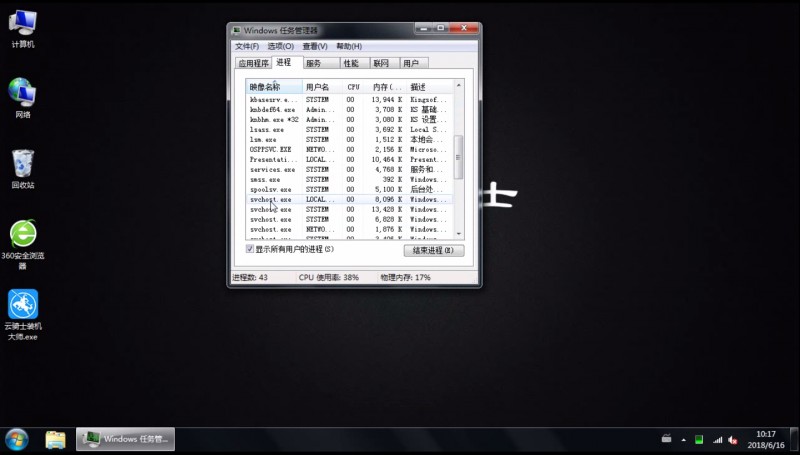Select svchost.exe using 13,428 K
The width and height of the screenshot is (800, 455).
click(349, 209)
